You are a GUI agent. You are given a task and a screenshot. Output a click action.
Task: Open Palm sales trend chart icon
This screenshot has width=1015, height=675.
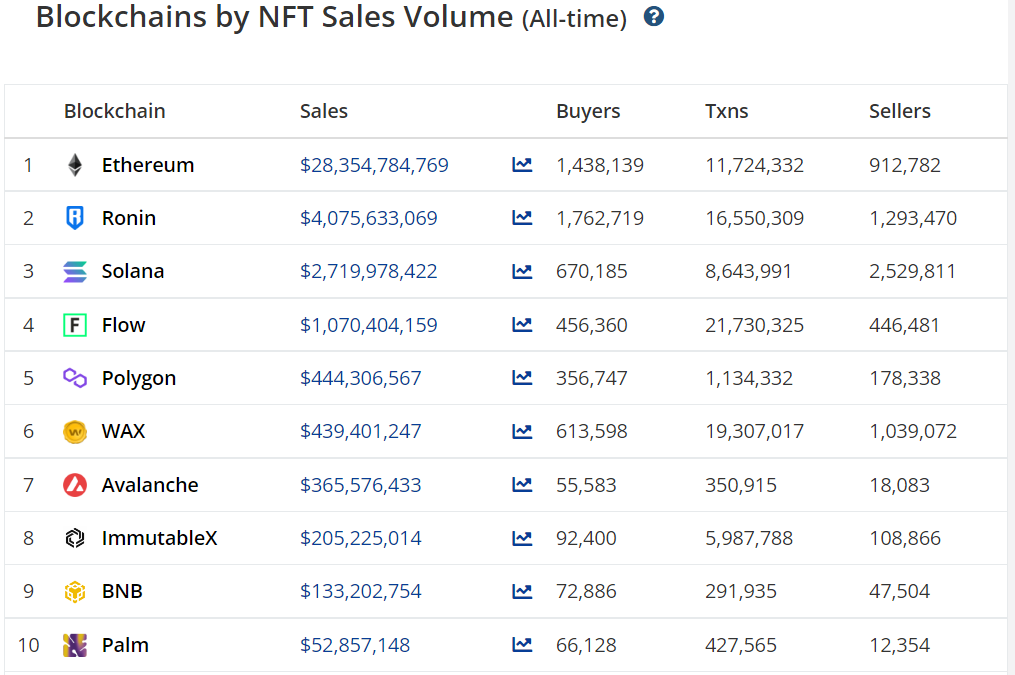click(x=522, y=645)
